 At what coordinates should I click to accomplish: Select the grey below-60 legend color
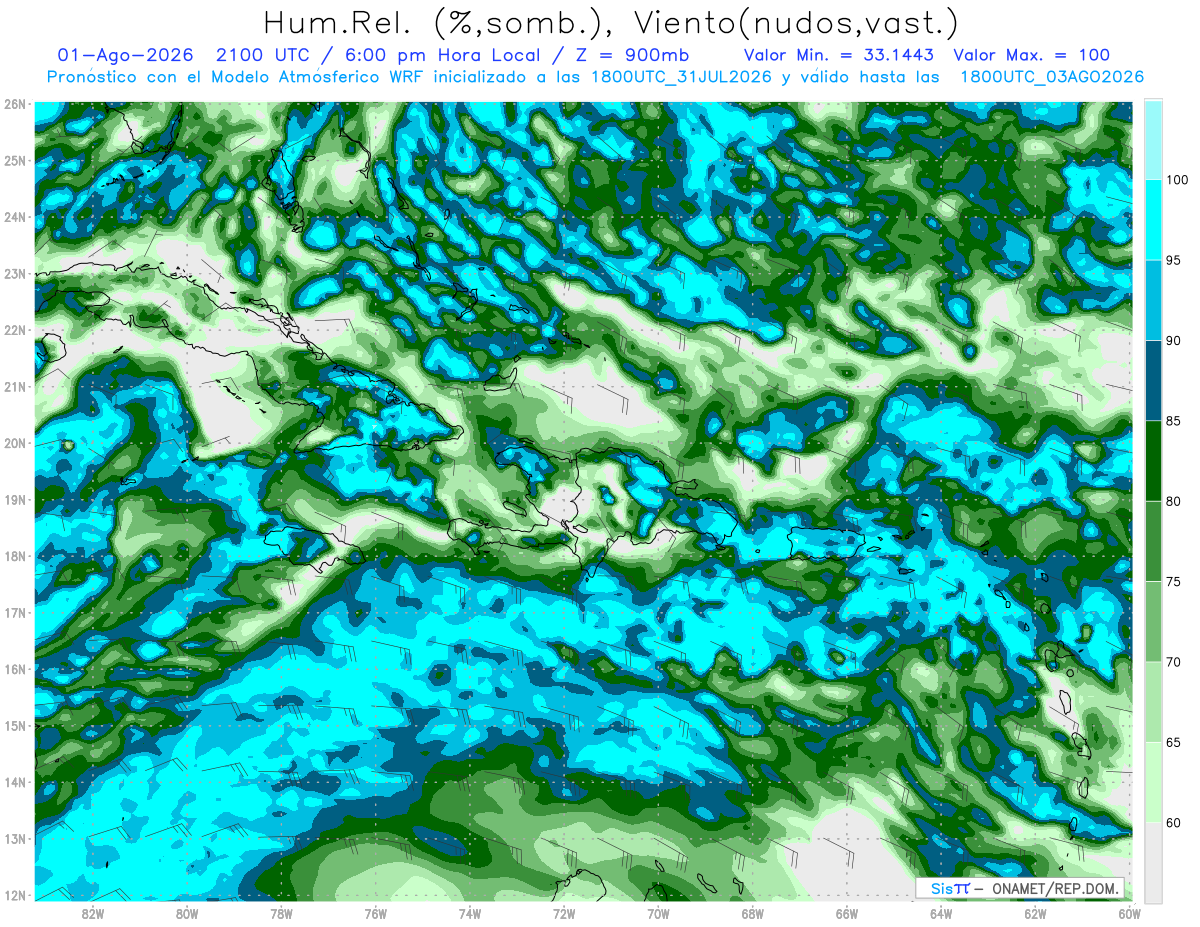click(x=1153, y=862)
